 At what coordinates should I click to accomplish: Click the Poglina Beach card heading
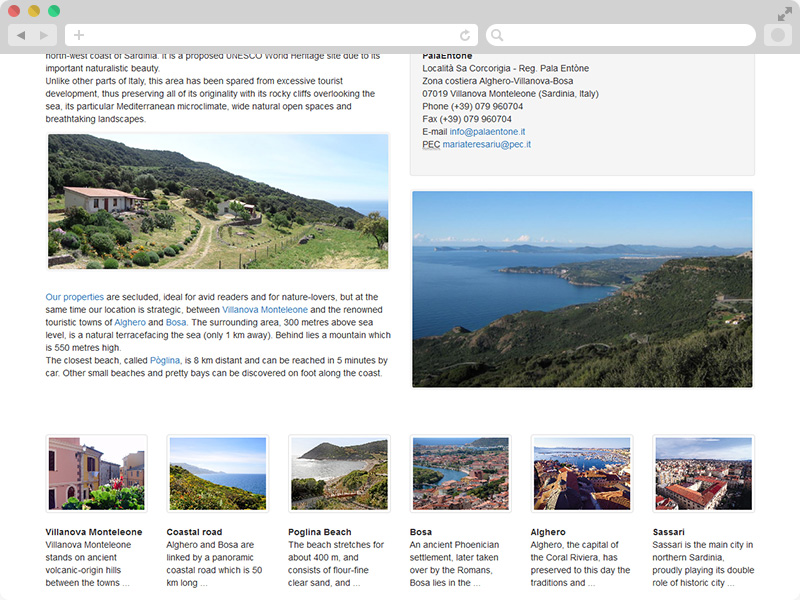319,532
